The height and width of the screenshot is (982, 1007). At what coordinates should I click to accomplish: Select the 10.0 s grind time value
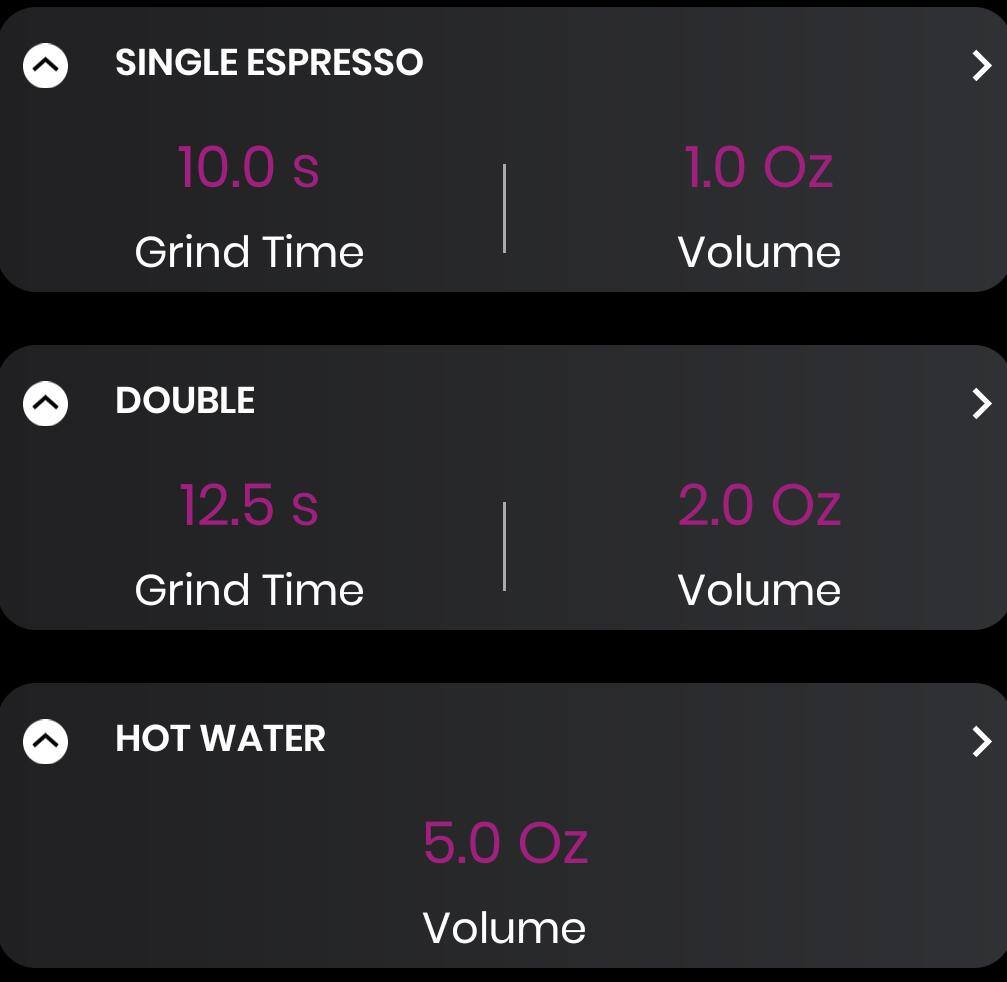tap(248, 167)
